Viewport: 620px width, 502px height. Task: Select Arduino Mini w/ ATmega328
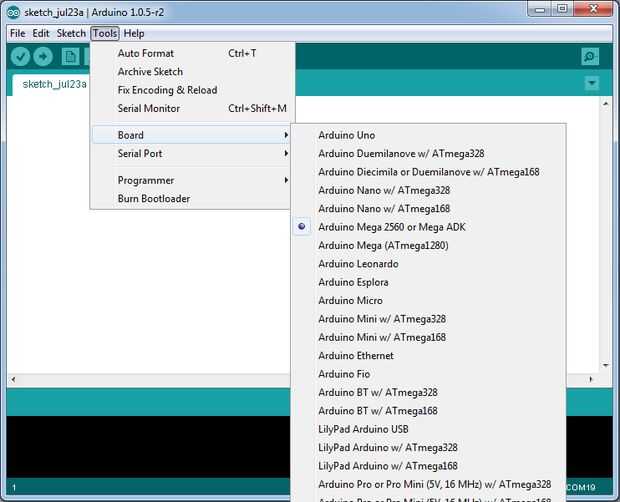(x=429, y=319)
